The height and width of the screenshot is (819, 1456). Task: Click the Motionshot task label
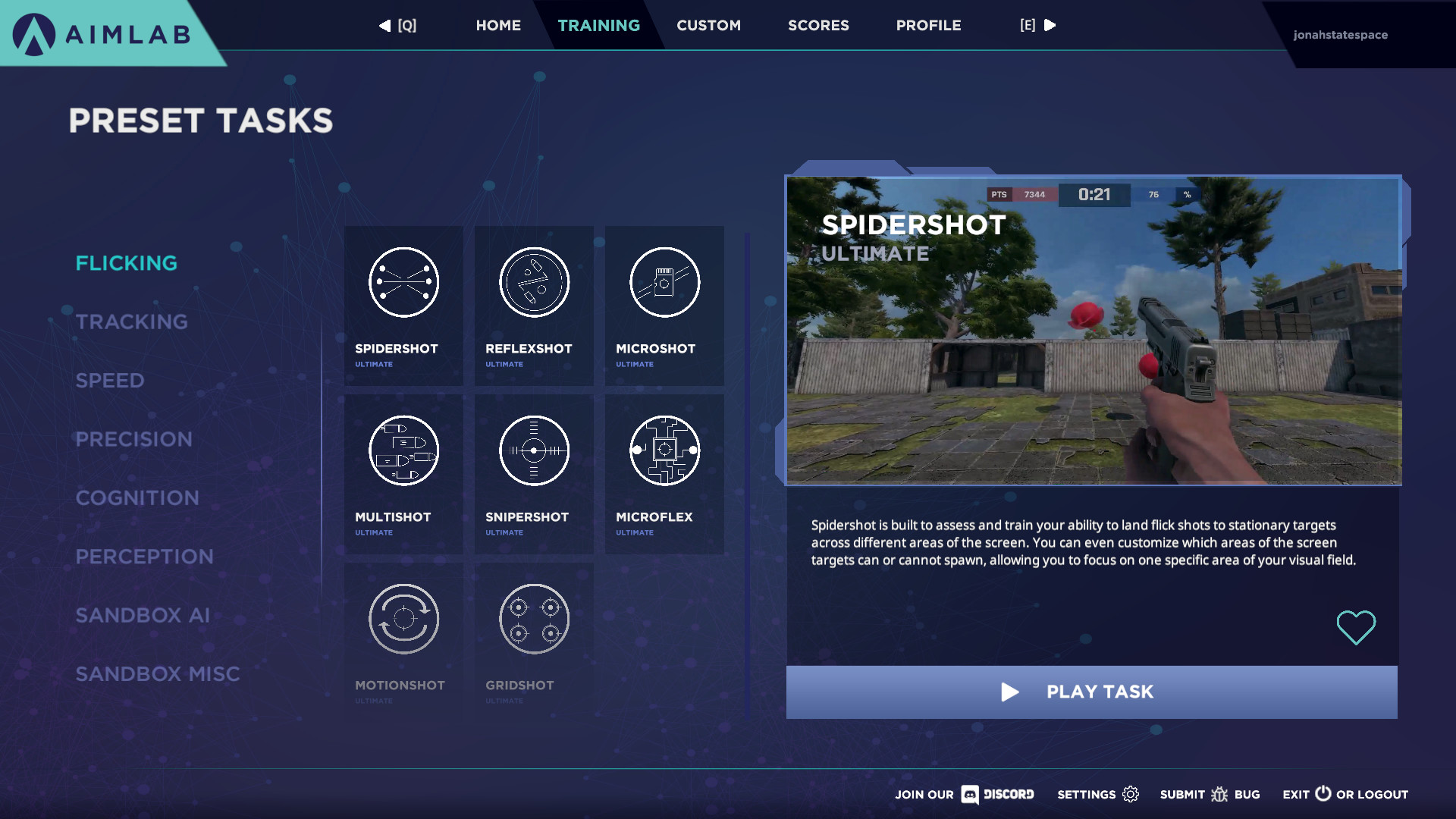tap(400, 686)
